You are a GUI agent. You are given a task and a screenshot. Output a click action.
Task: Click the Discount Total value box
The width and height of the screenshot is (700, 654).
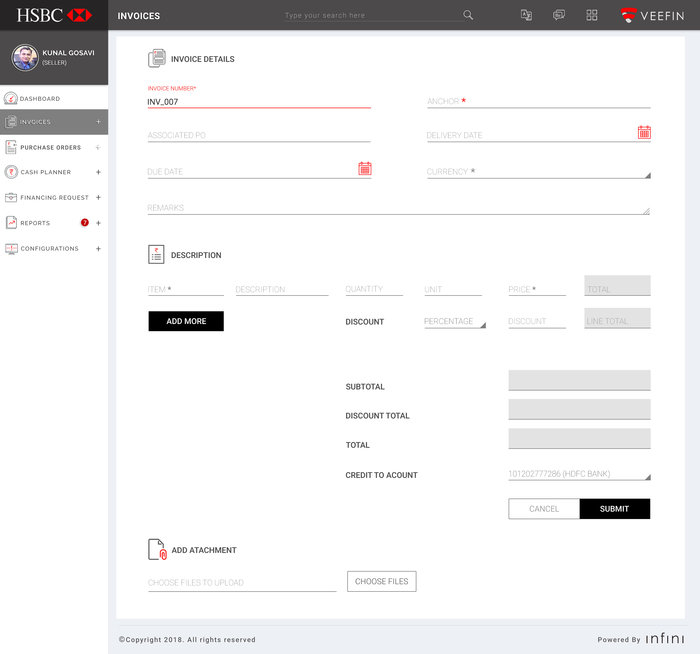click(579, 409)
